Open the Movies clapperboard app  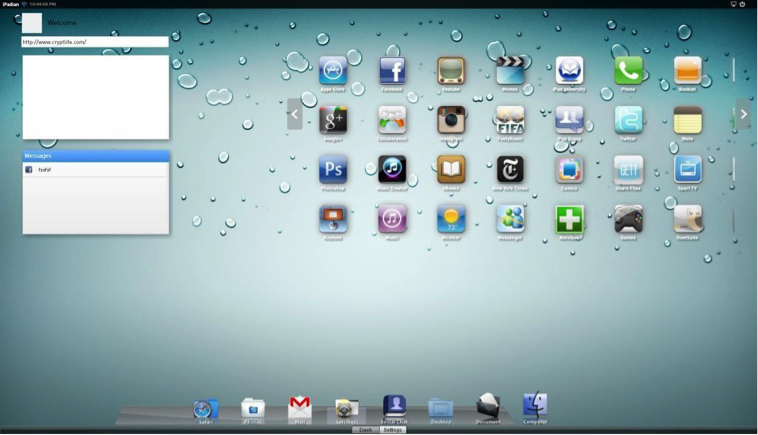(510, 71)
